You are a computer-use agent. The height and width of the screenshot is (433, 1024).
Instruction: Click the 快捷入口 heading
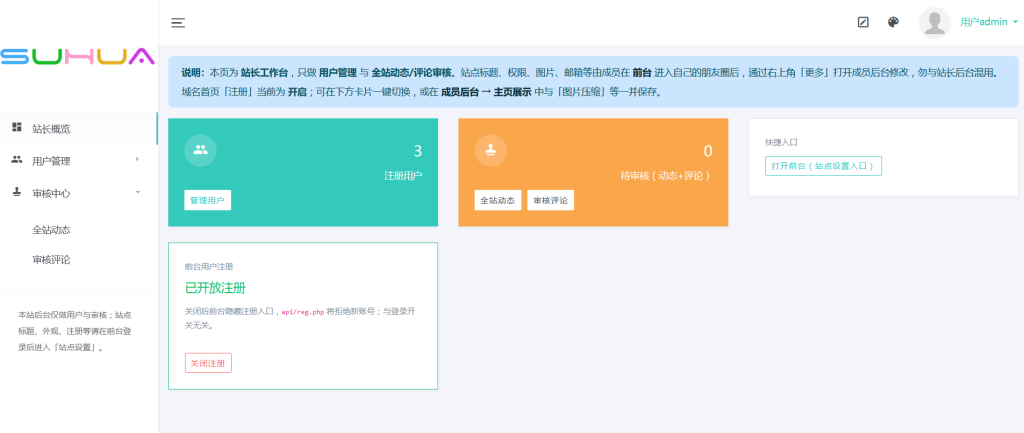(x=782, y=142)
